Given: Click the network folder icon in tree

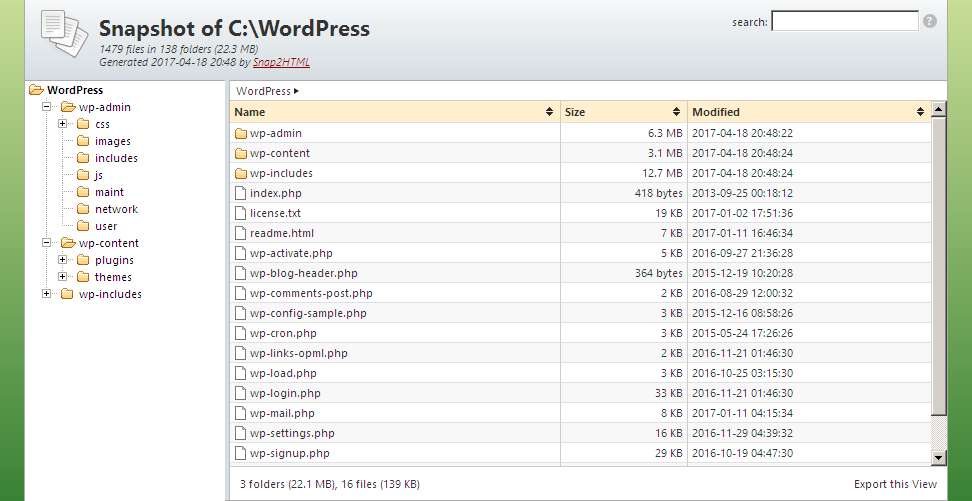Looking at the screenshot, I should coord(84,209).
